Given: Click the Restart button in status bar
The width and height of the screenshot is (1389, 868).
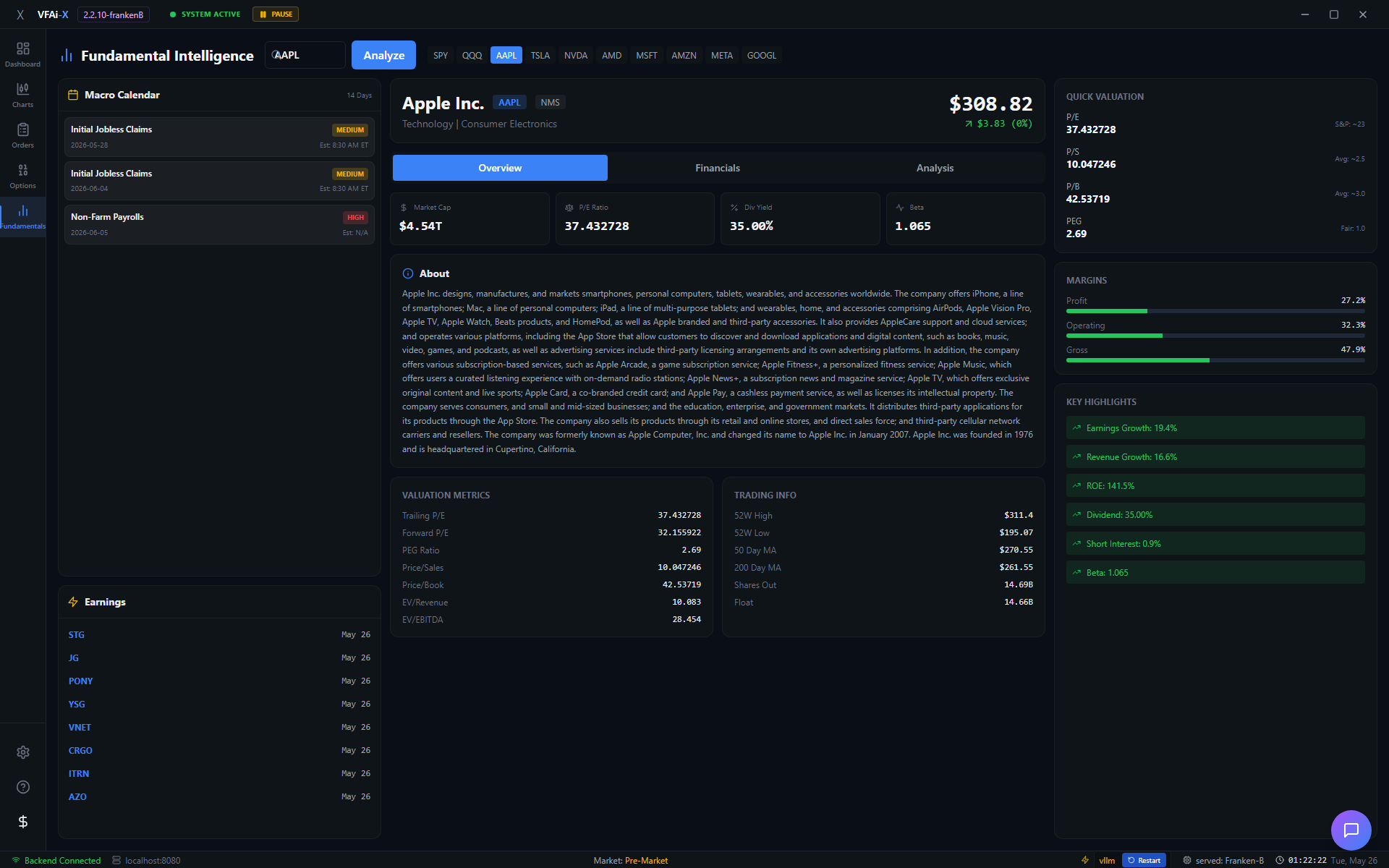Looking at the screenshot, I should coord(1144,860).
